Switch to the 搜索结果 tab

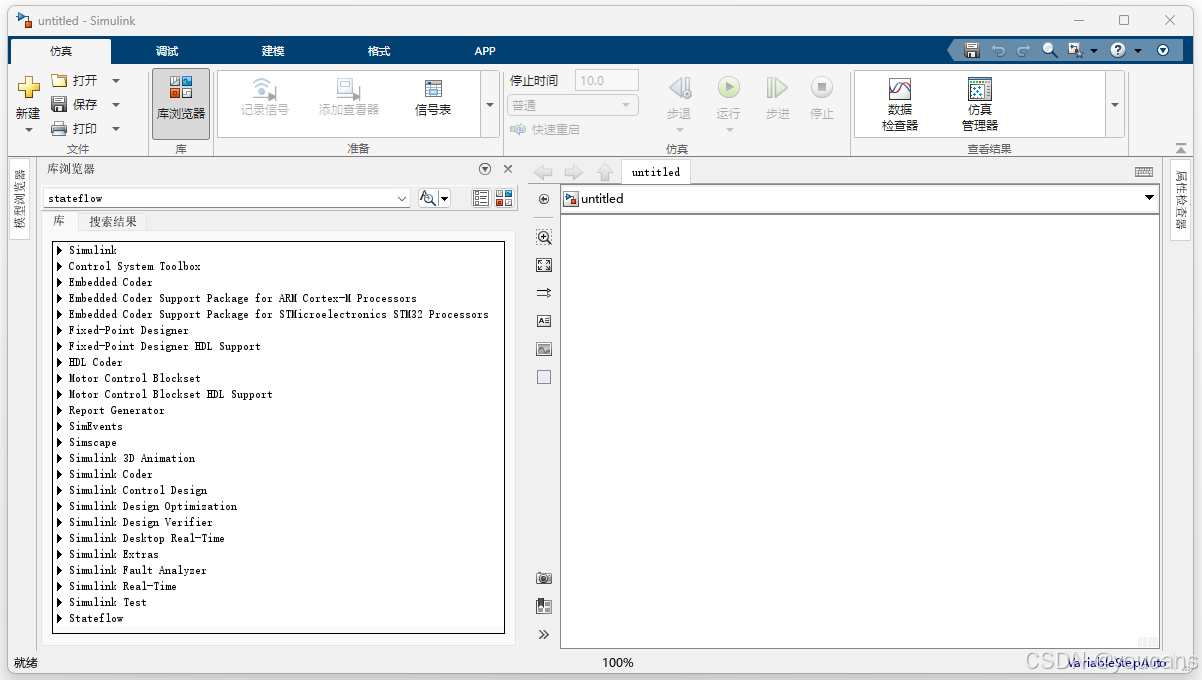coord(113,221)
